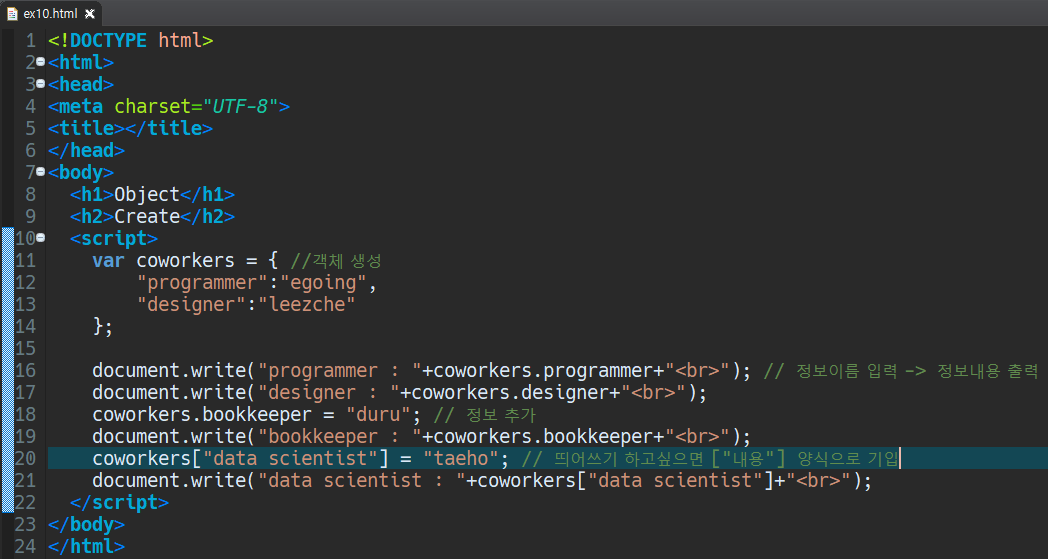The width and height of the screenshot is (1048, 559).
Task: Collapse the body element fold on line 7
Action: point(41,172)
